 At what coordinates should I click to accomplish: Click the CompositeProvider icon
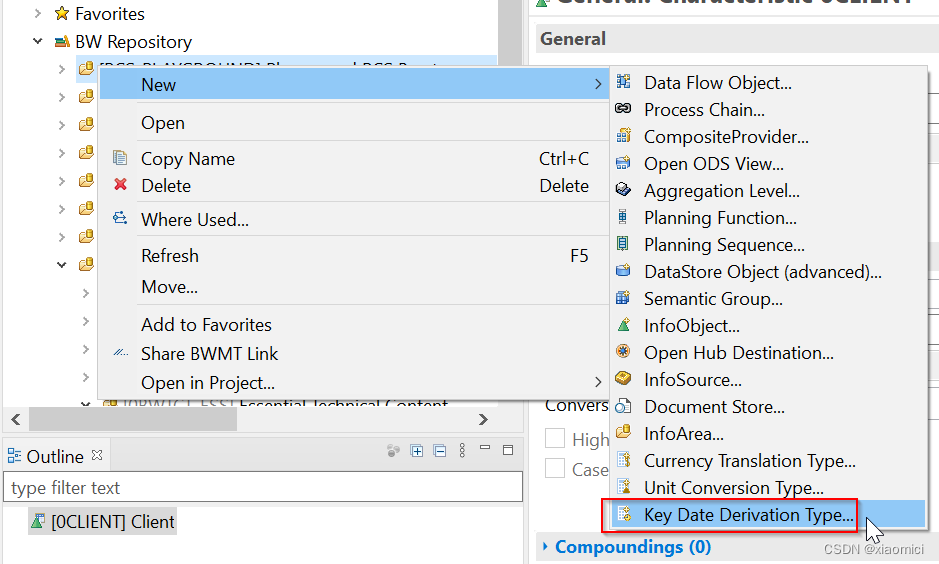pyautogui.click(x=623, y=135)
